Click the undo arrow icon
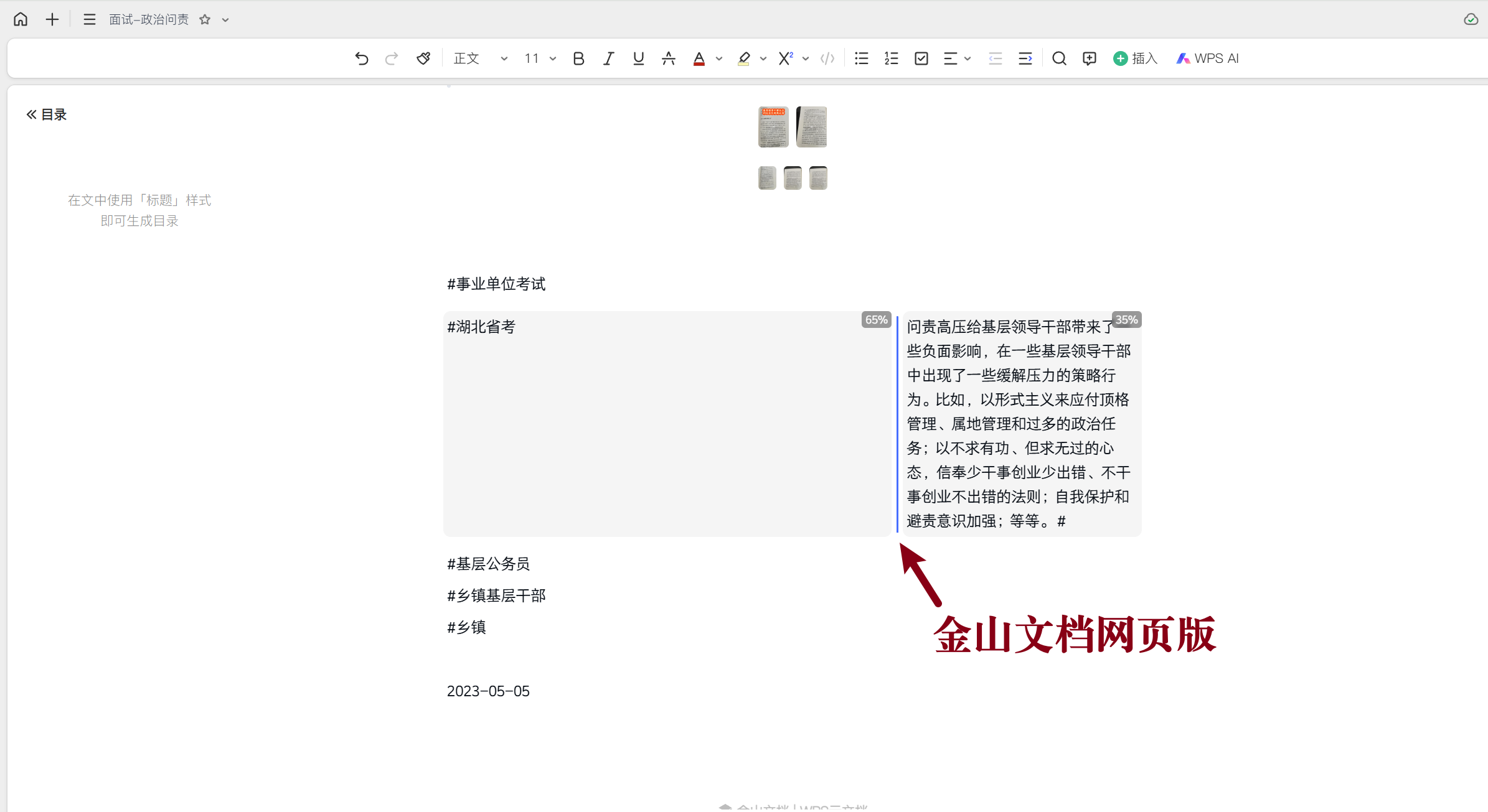This screenshot has height=812, width=1488. click(x=362, y=58)
